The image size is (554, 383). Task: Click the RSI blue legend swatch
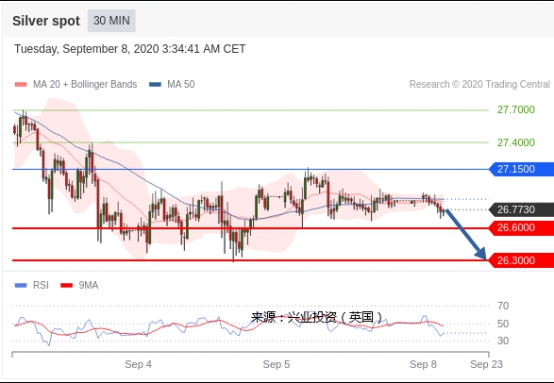click(20, 285)
